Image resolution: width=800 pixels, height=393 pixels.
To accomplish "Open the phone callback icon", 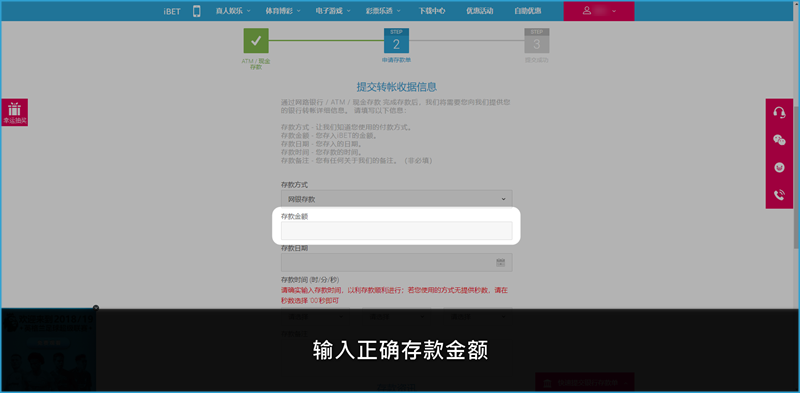I will 779,194.
